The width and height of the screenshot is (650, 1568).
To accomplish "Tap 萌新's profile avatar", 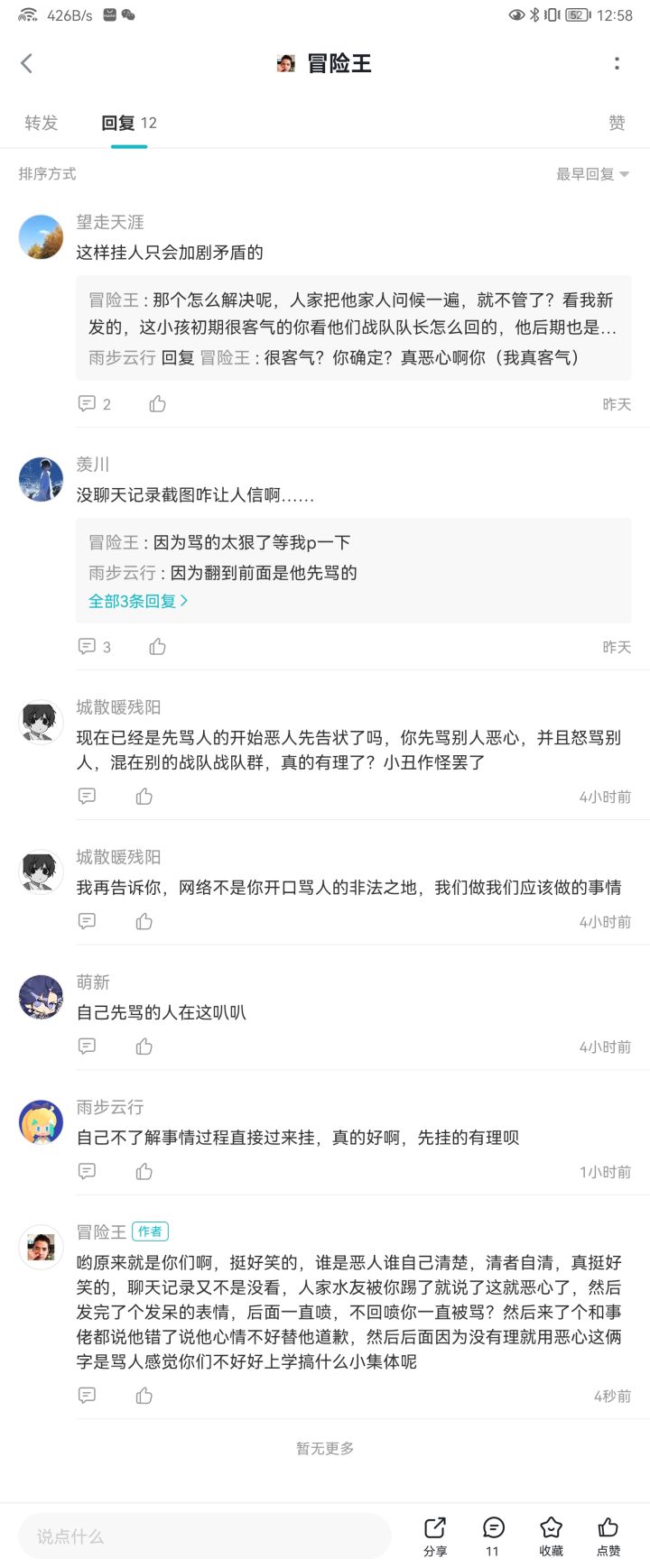I will click(x=41, y=997).
